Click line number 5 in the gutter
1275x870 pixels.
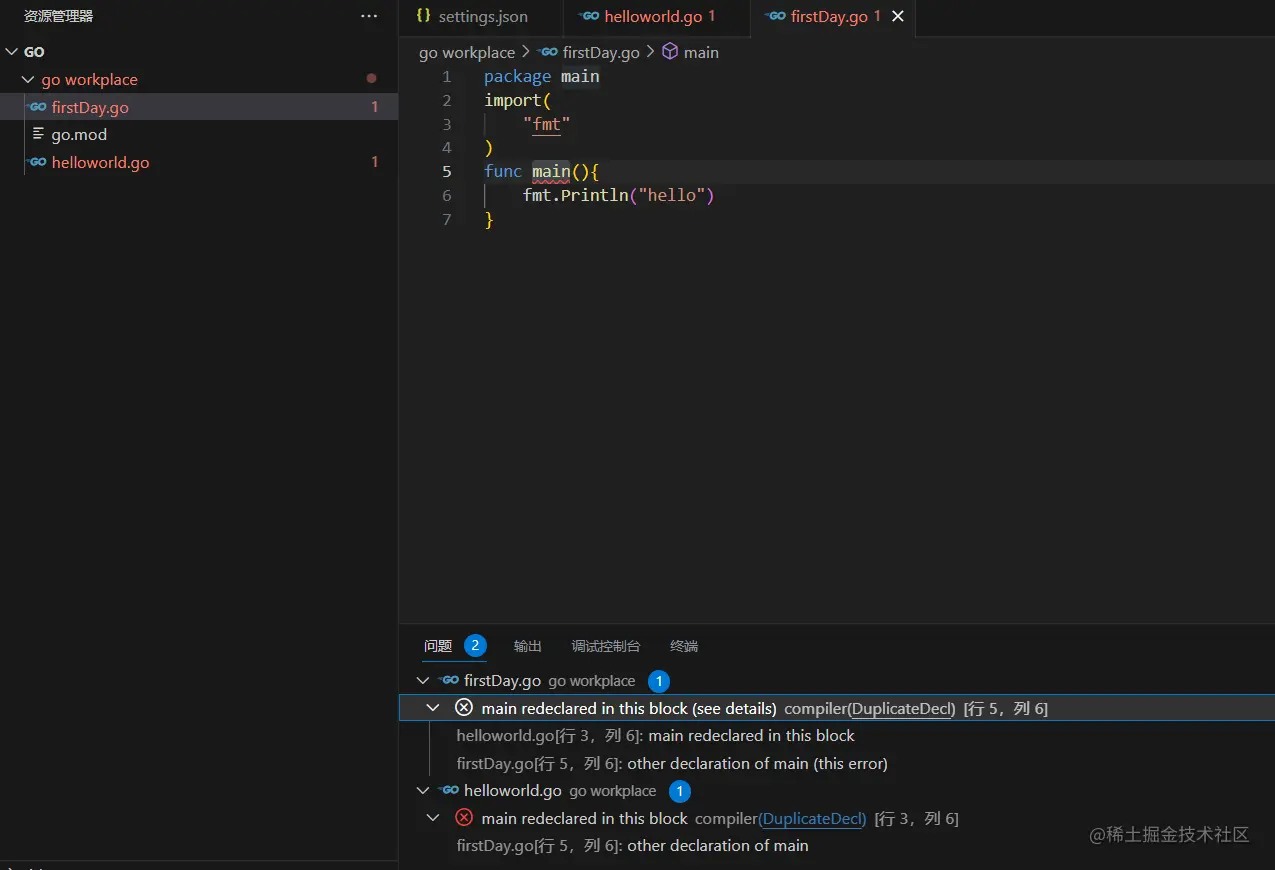click(446, 172)
